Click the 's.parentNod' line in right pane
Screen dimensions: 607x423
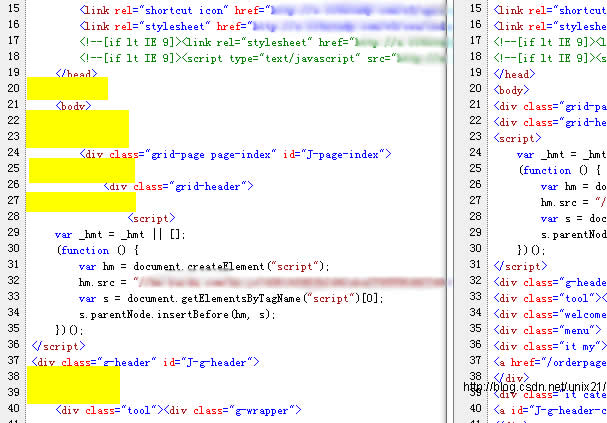tap(574, 235)
